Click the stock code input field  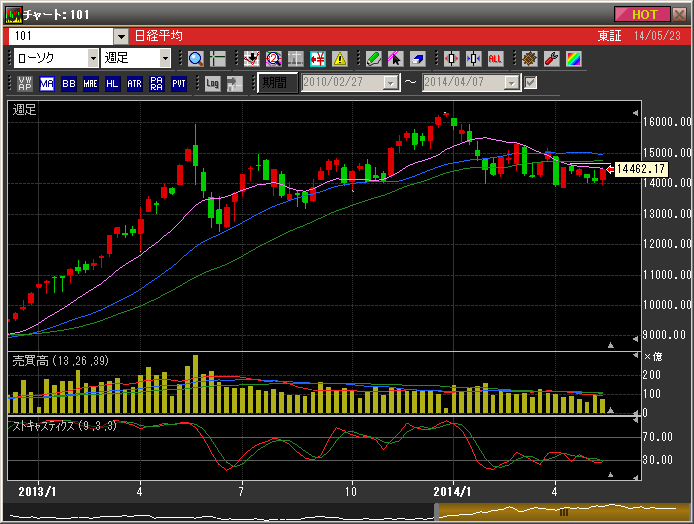[x=59, y=36]
